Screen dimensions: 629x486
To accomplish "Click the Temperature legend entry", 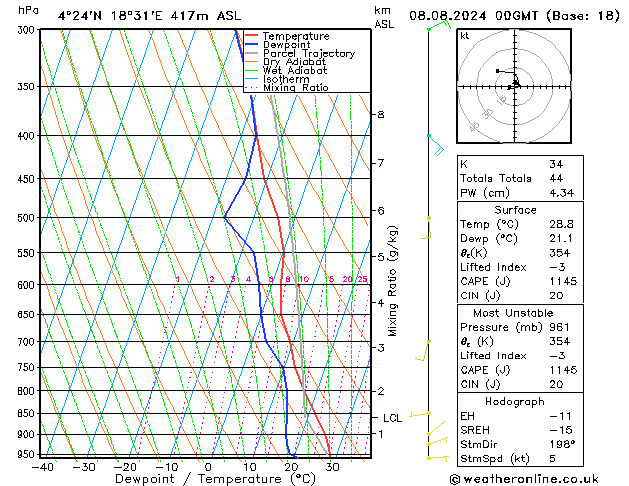I will (x=287, y=36).
